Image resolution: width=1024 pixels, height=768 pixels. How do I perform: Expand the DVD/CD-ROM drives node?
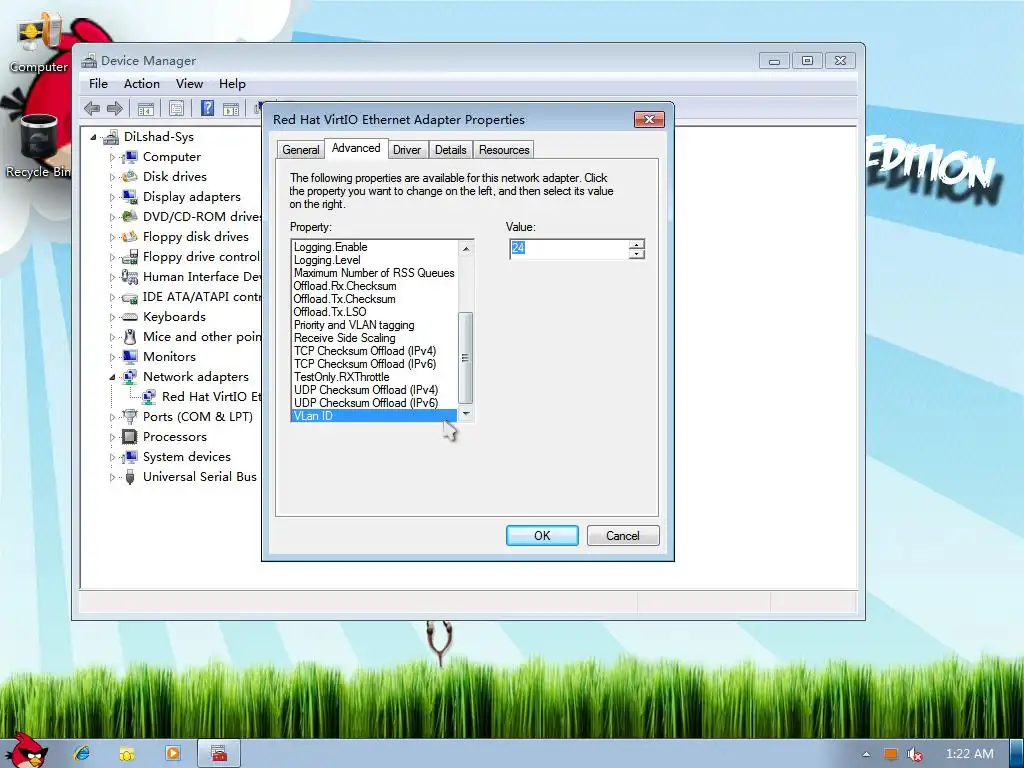112,217
